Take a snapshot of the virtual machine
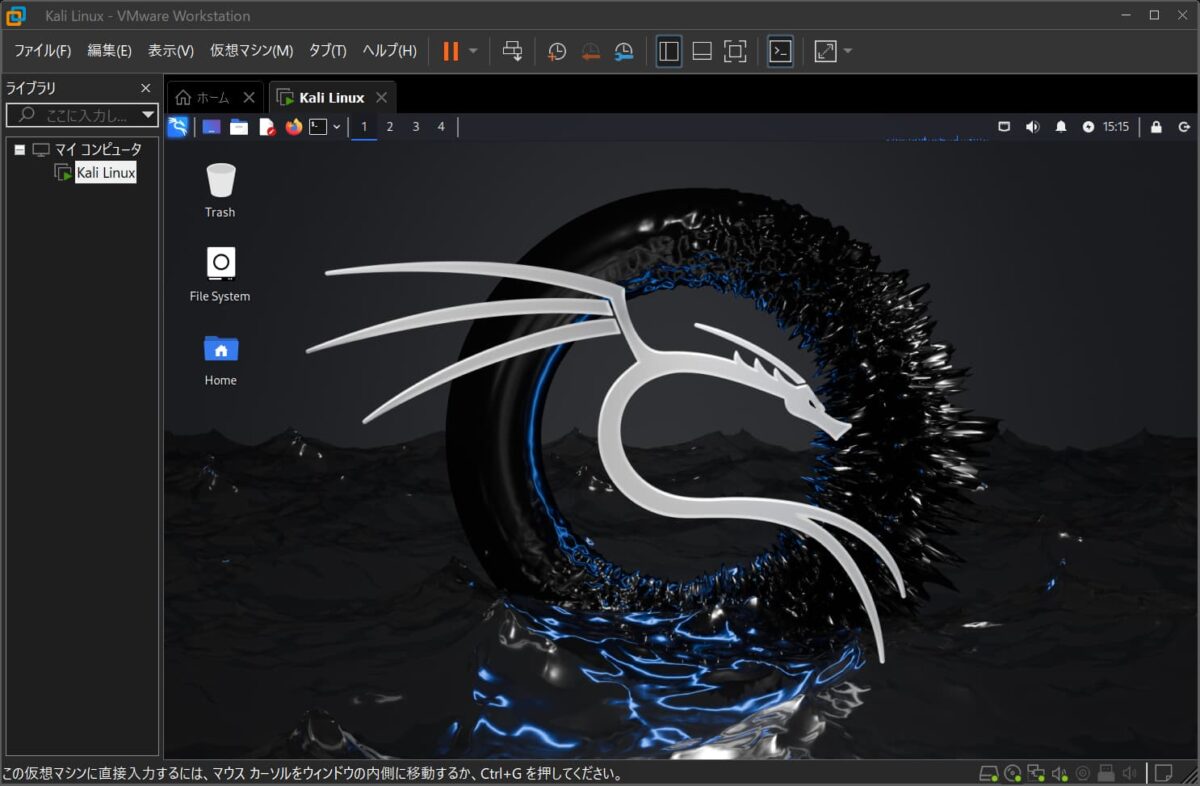This screenshot has height=786, width=1200. pos(557,51)
